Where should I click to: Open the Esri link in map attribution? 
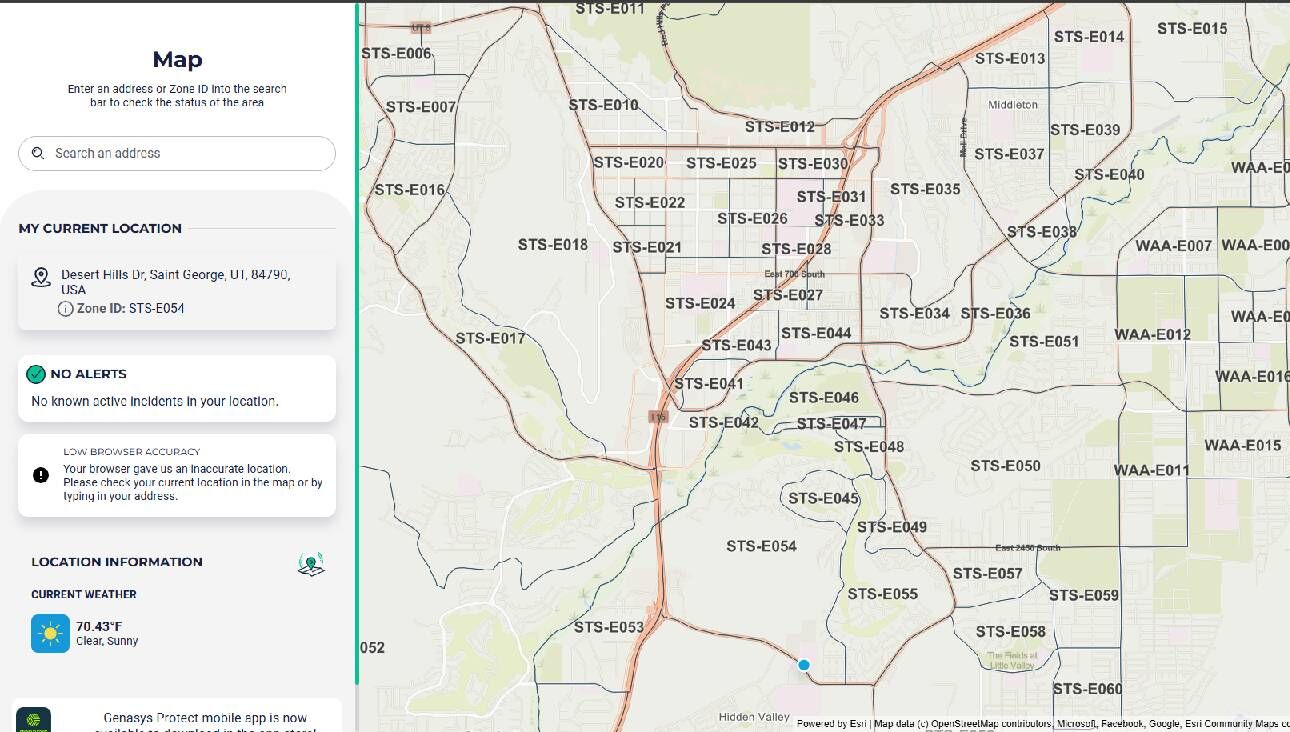tap(858, 724)
